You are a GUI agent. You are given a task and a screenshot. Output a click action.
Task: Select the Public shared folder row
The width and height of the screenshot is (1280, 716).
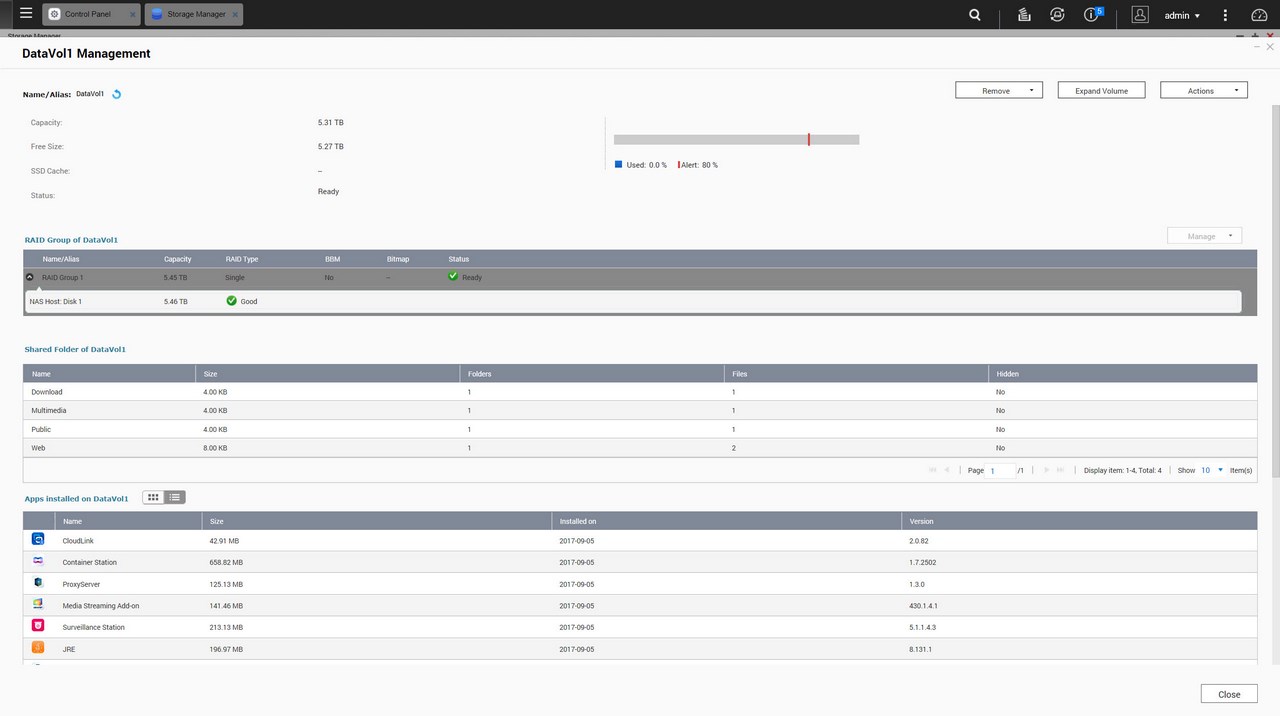(x=640, y=429)
